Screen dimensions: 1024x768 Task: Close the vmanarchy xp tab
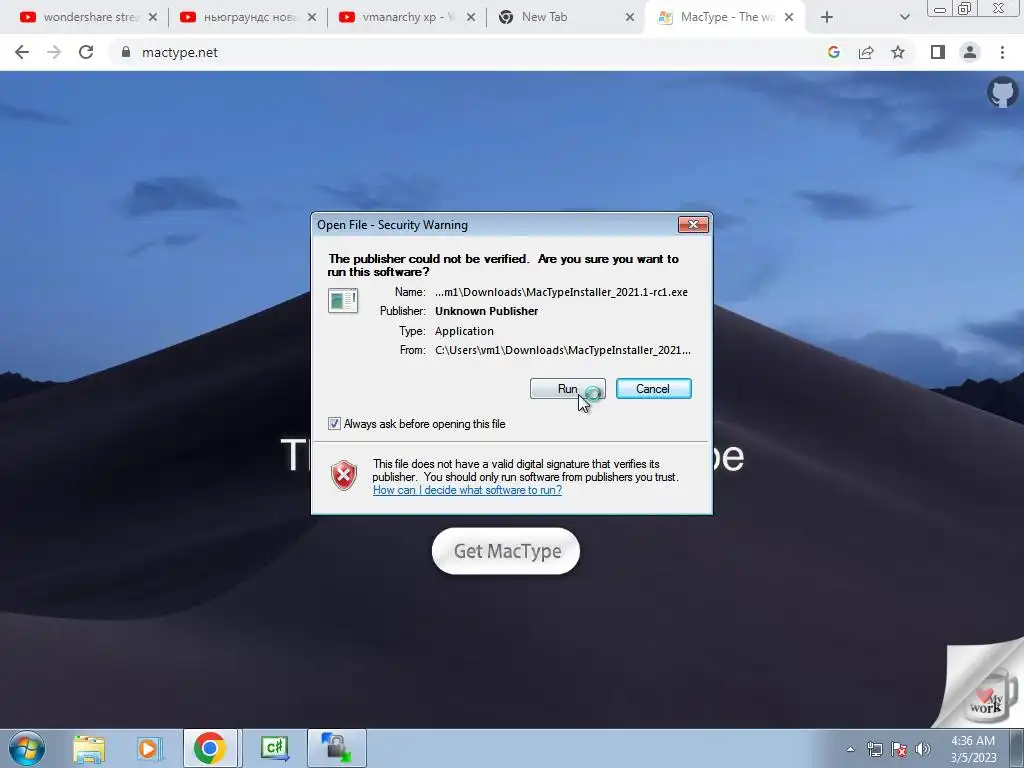coord(471,18)
